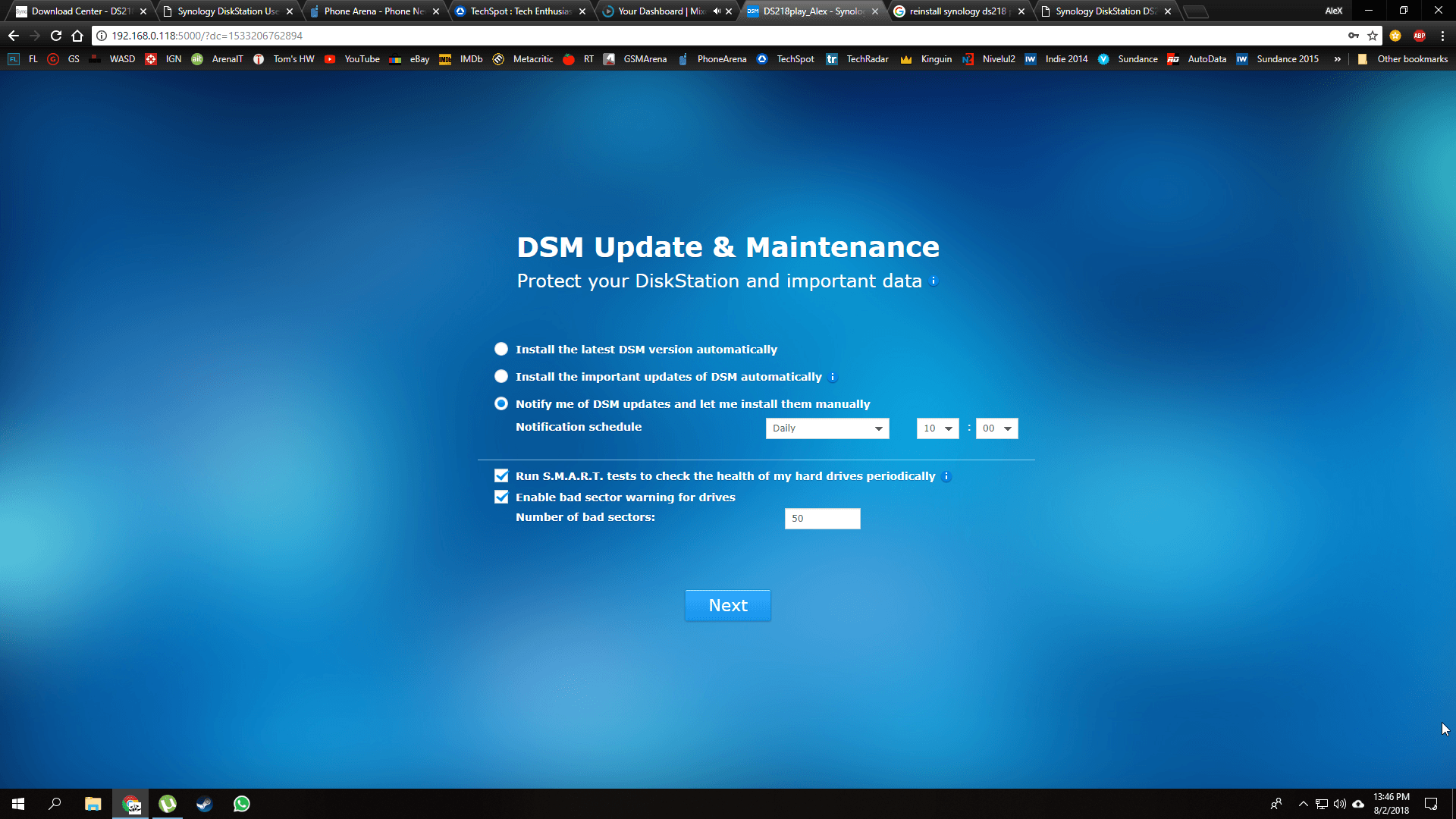1456x819 pixels.
Task: Expand the hour dropdown showing 10
Action: (x=937, y=428)
